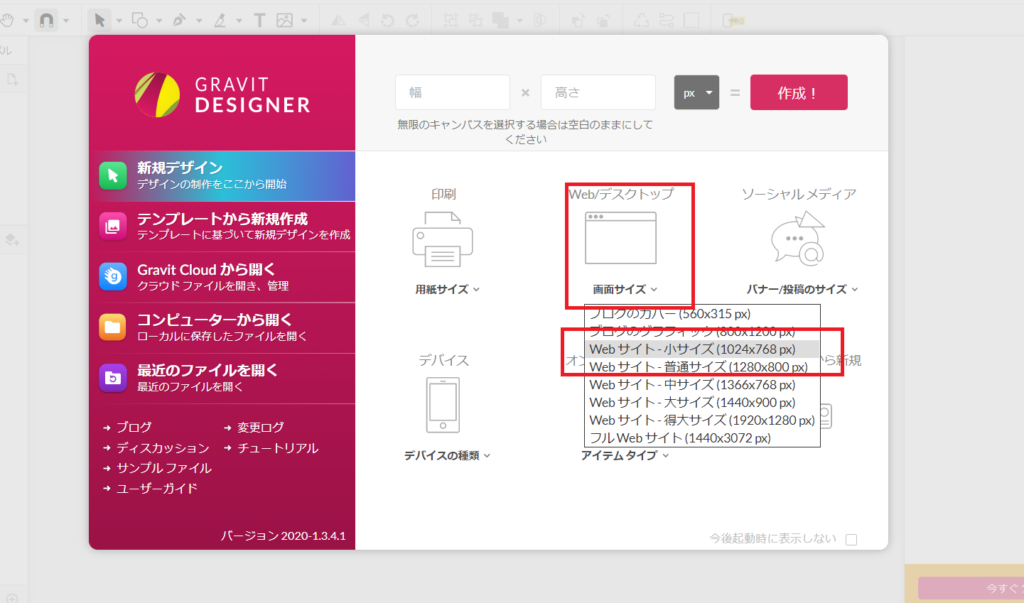This screenshot has height=603, width=1024.
Task: Click the chat bubble social media icon
Action: (x=798, y=238)
